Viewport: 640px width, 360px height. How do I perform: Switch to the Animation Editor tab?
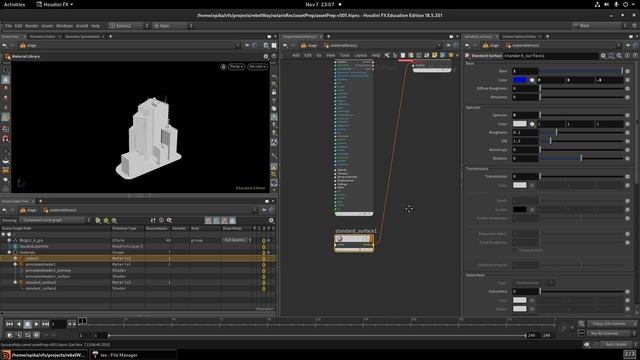click(42, 36)
